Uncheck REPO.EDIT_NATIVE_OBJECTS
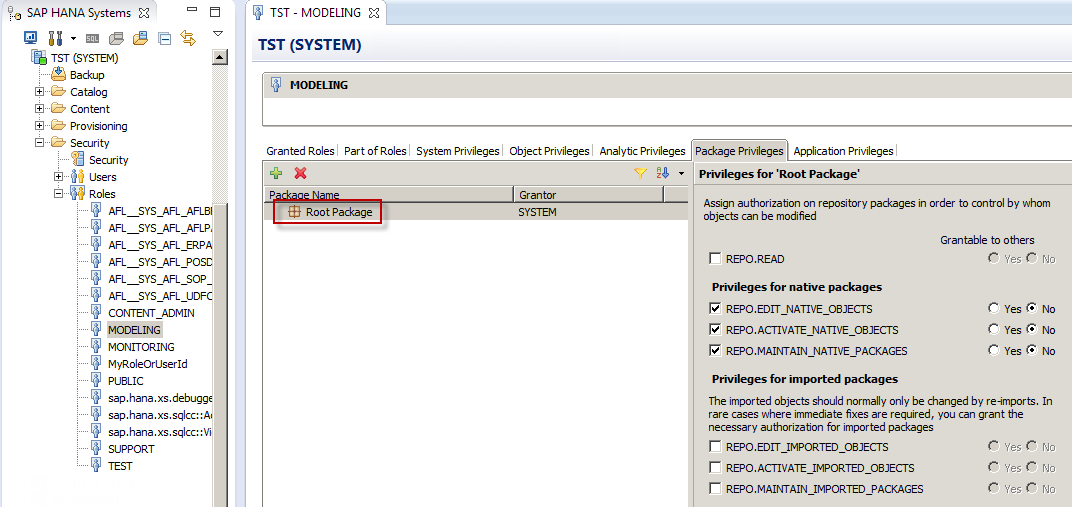1072x507 pixels. click(x=715, y=309)
